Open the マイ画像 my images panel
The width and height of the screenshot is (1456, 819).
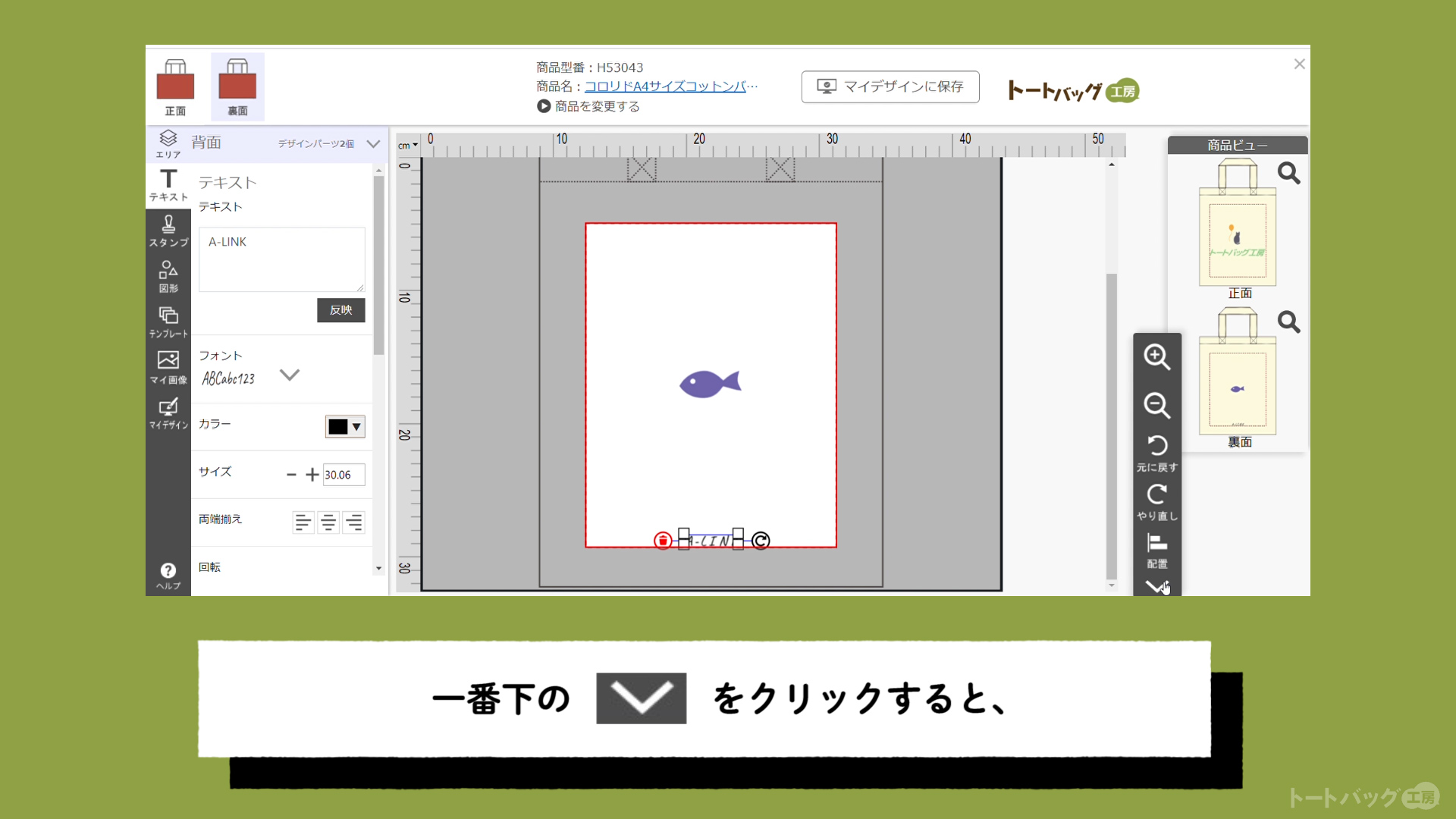point(168,368)
